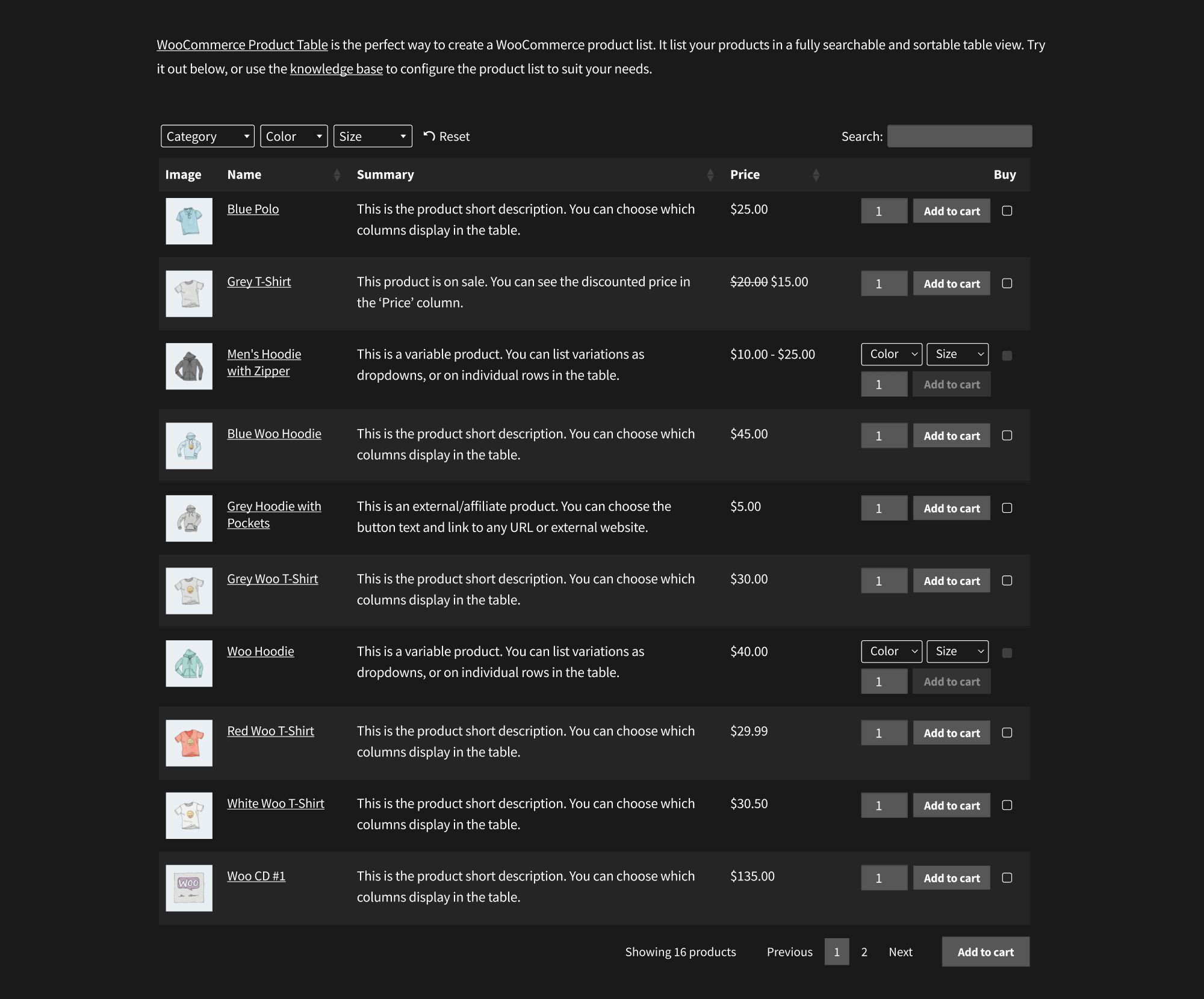Go to page 2 of products

[864, 951]
